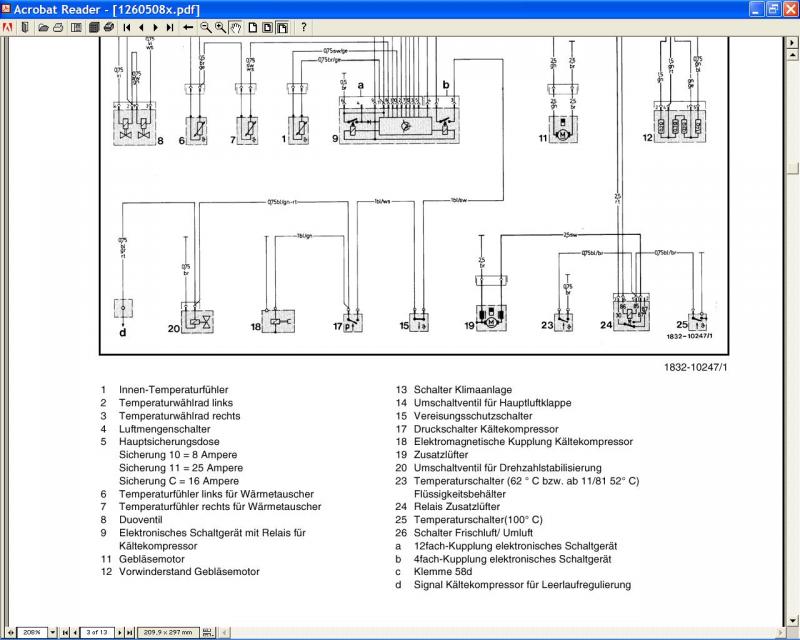Open the Help question mark icon
The image size is (800, 640).
(304, 27)
